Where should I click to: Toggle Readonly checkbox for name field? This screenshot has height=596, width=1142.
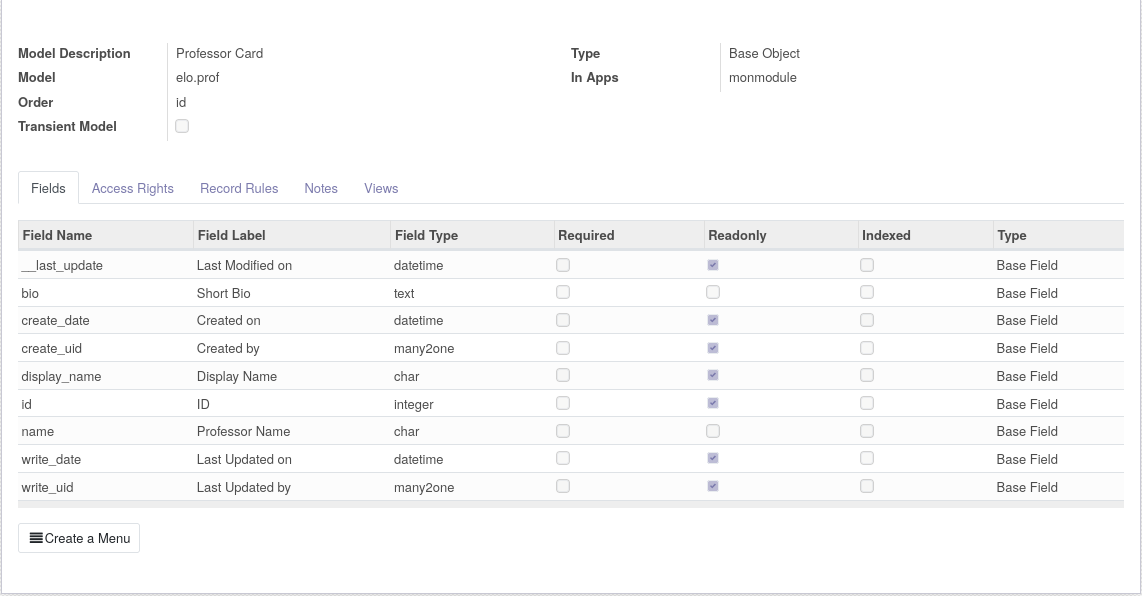tap(713, 431)
